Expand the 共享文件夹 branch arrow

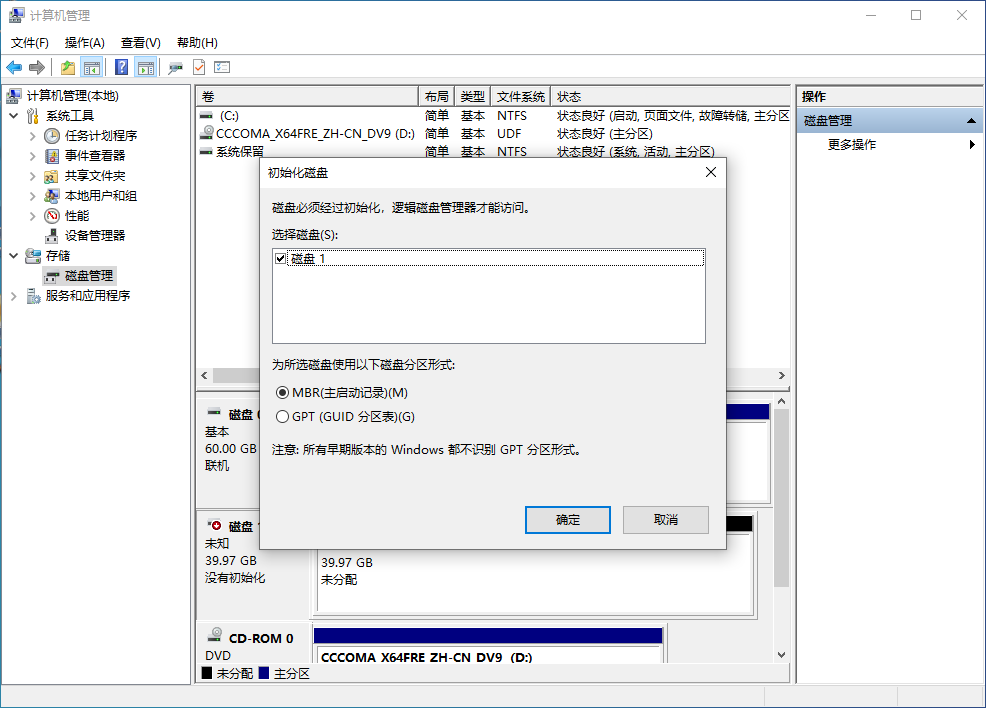click(33, 176)
